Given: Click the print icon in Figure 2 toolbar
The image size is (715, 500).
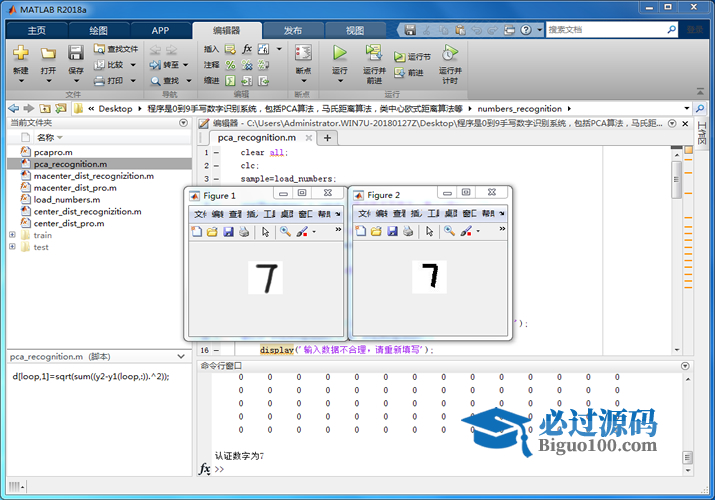Looking at the screenshot, I should tap(408, 231).
